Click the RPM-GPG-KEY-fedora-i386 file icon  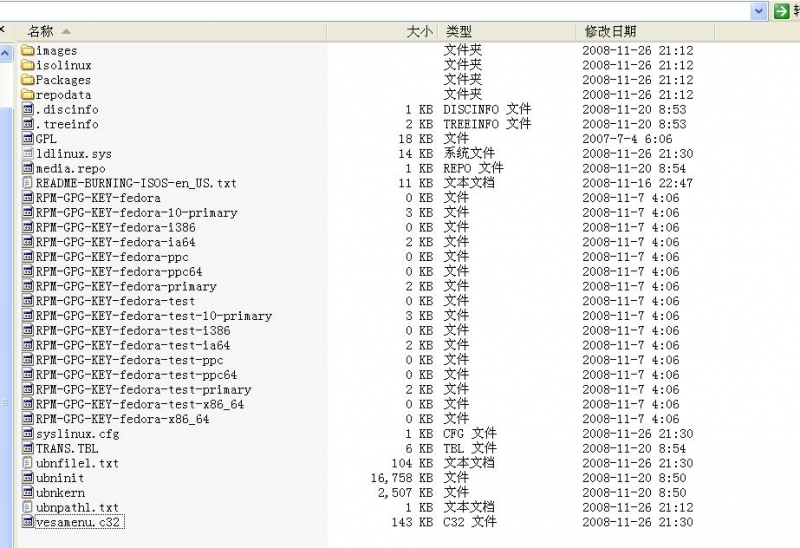point(28,227)
